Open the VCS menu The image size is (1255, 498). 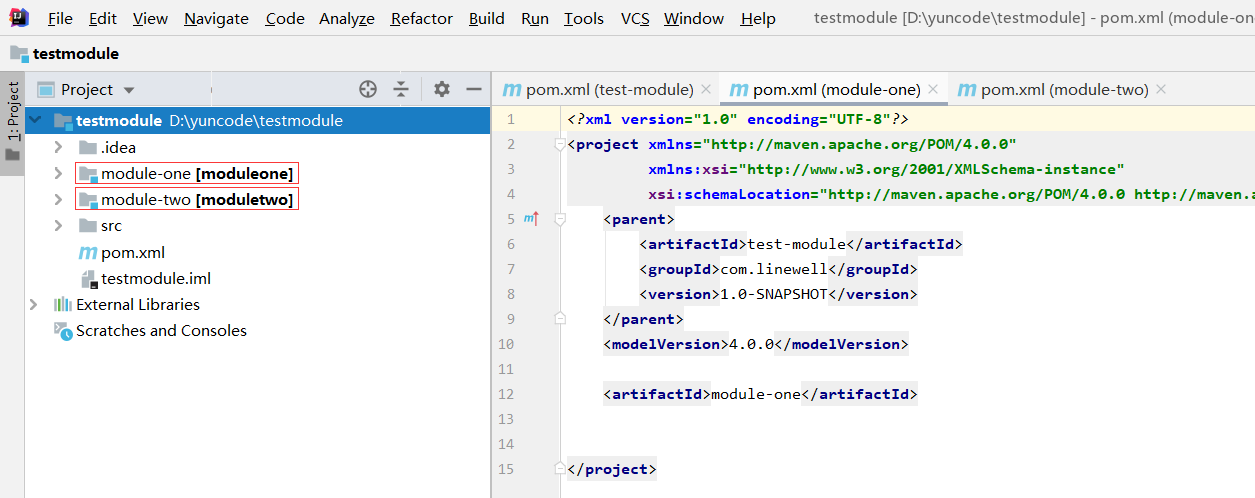635,18
